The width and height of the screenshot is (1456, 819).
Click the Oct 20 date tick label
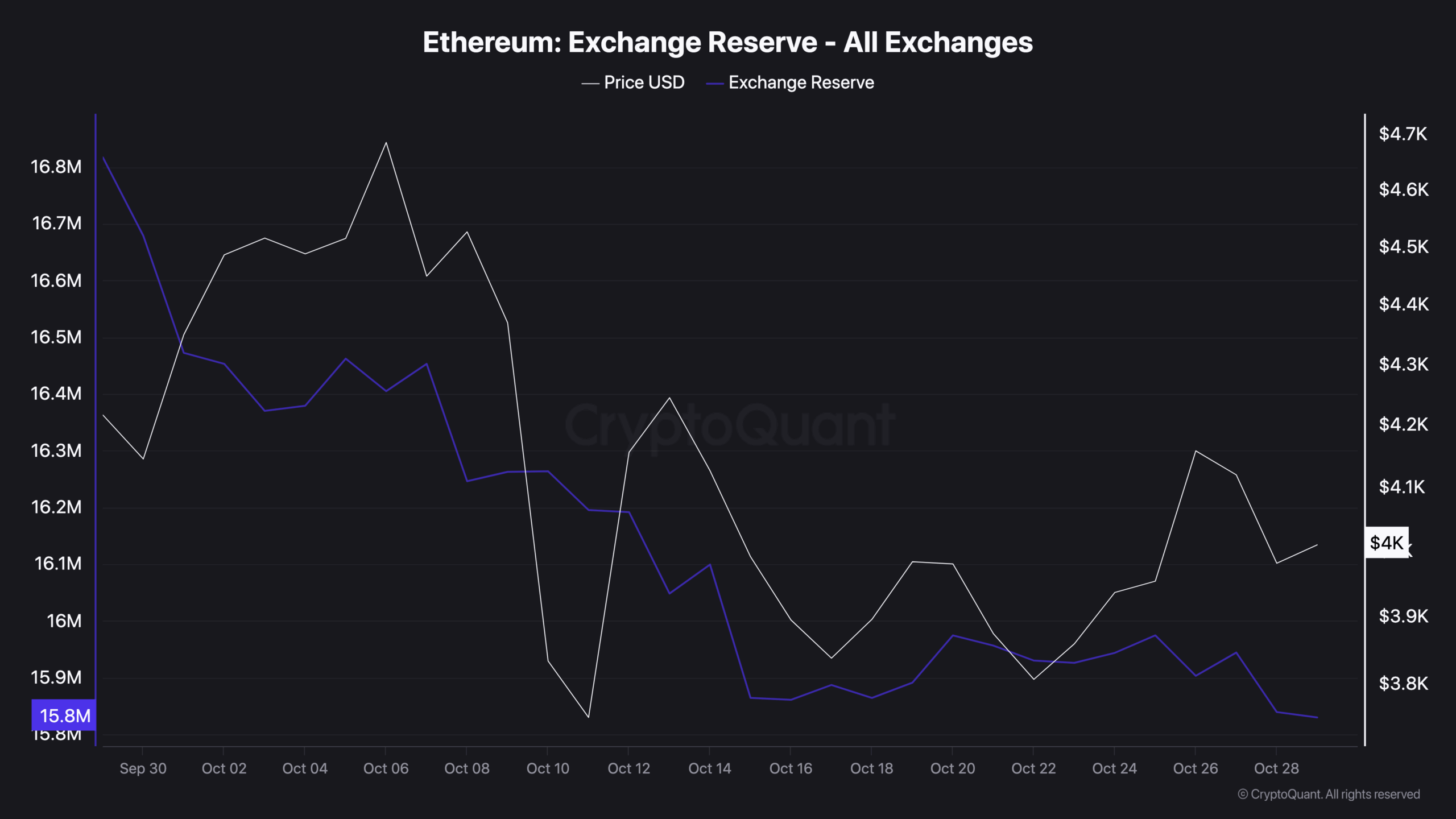point(952,768)
